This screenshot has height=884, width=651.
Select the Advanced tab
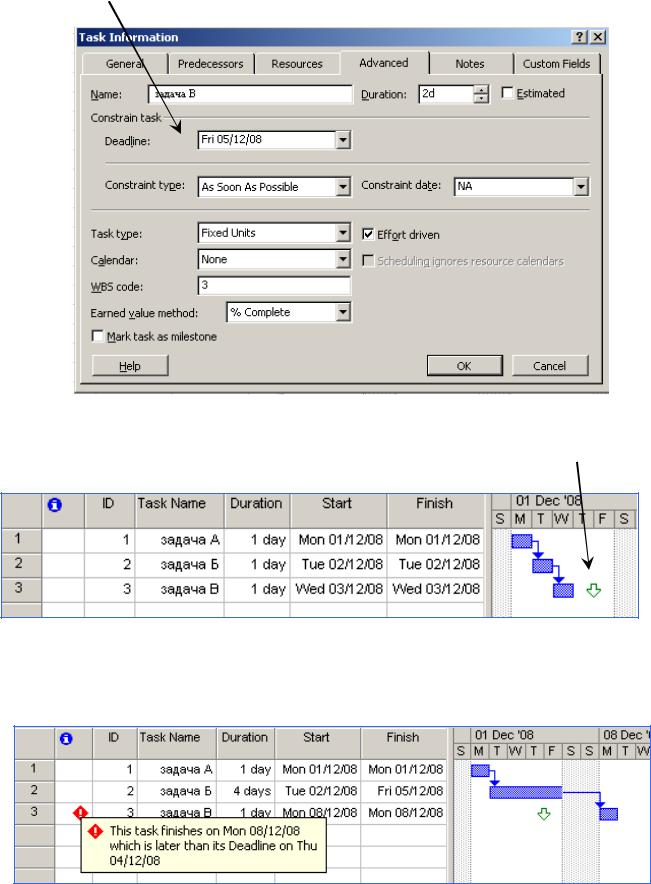click(384, 63)
